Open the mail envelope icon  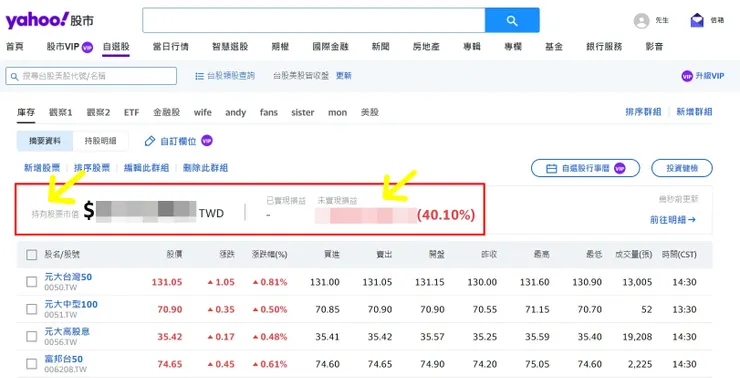click(697, 20)
